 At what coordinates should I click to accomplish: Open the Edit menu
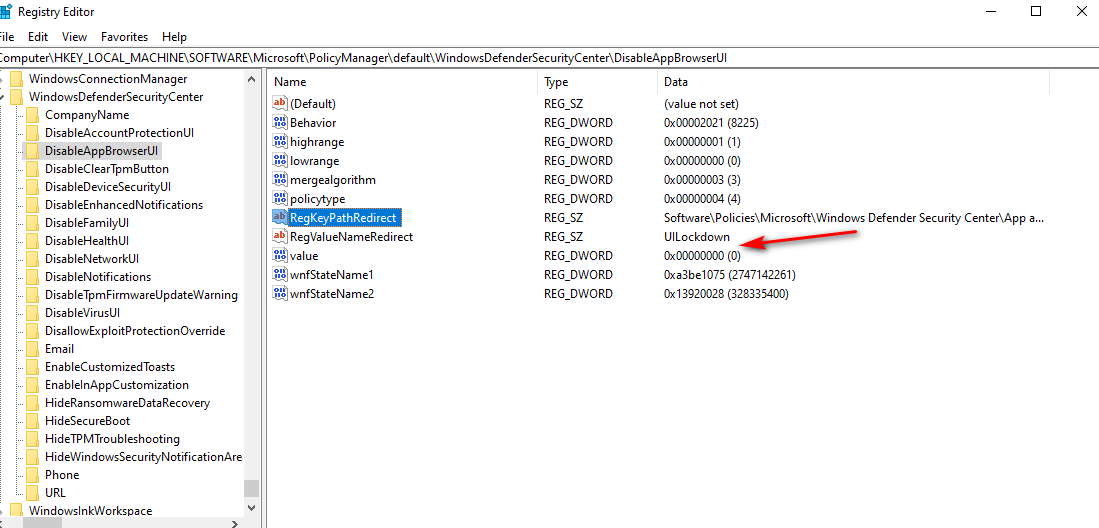pyautogui.click(x=38, y=36)
